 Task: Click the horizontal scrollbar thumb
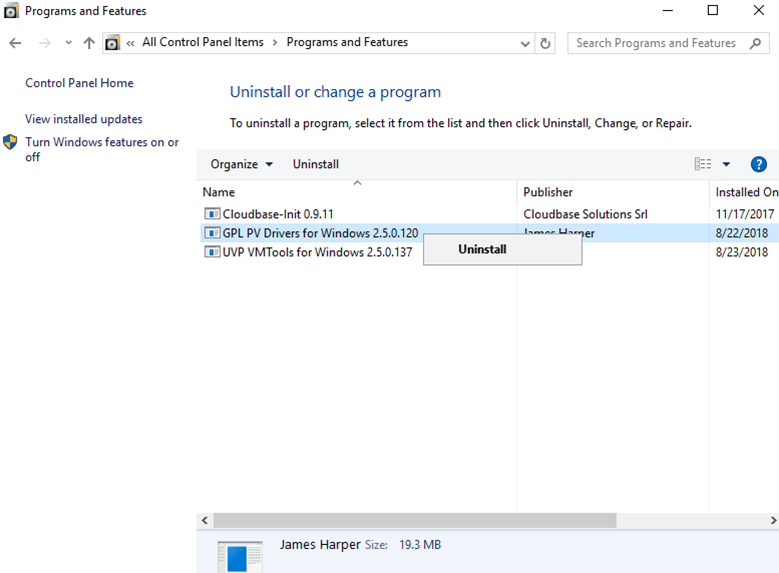415,520
